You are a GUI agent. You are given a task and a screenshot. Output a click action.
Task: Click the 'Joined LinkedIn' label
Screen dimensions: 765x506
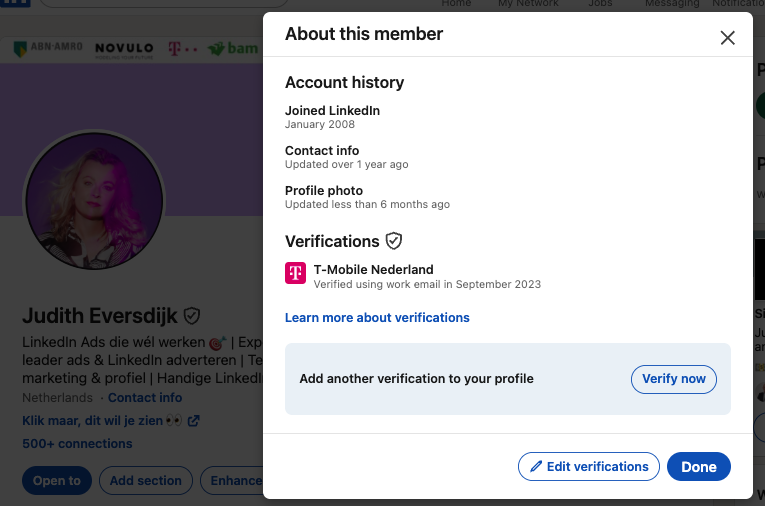(332, 111)
